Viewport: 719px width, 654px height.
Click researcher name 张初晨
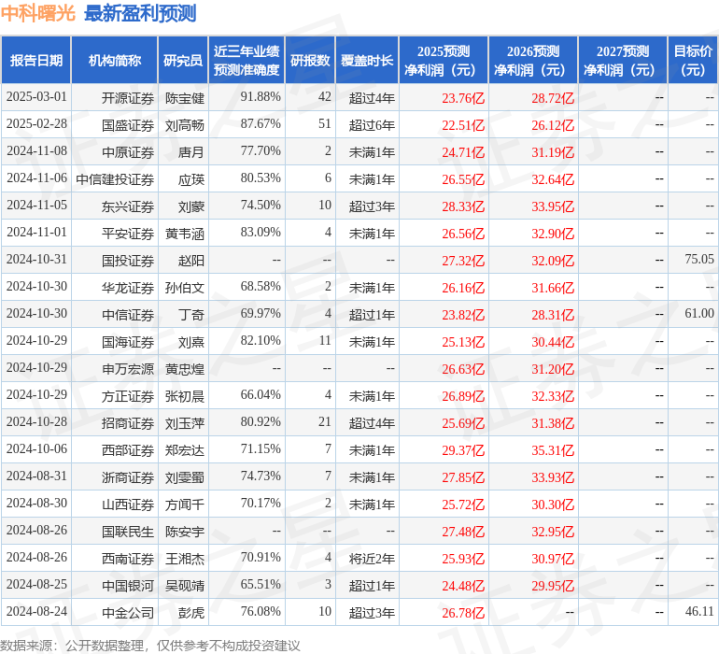click(x=185, y=396)
